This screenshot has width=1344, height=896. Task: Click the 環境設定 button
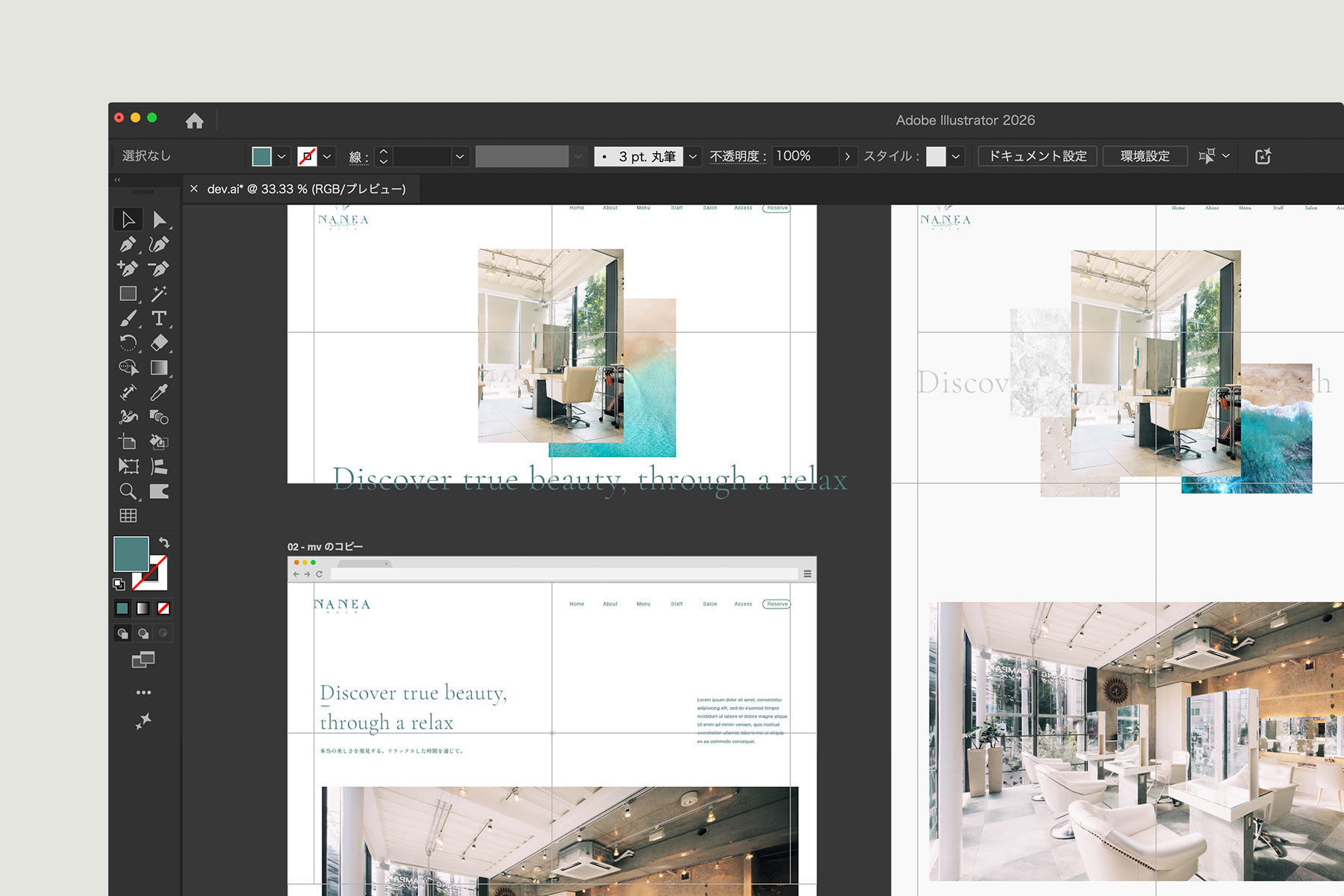tap(1145, 156)
